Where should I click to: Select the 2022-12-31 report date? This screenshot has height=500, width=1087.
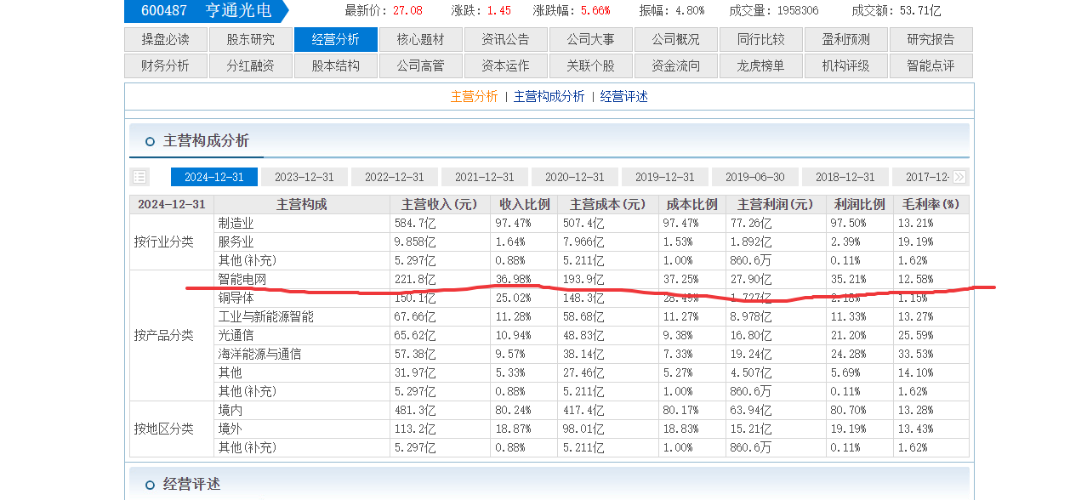394,177
